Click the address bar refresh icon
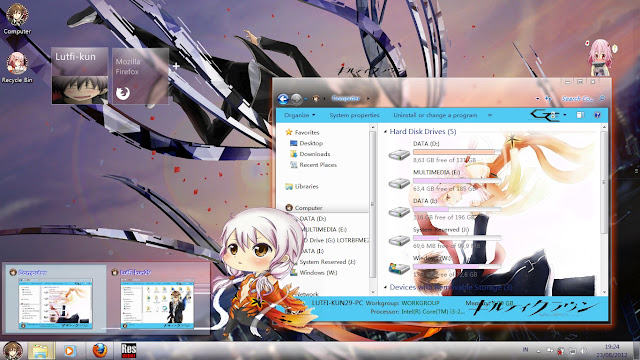640x360 pixels. [548, 98]
